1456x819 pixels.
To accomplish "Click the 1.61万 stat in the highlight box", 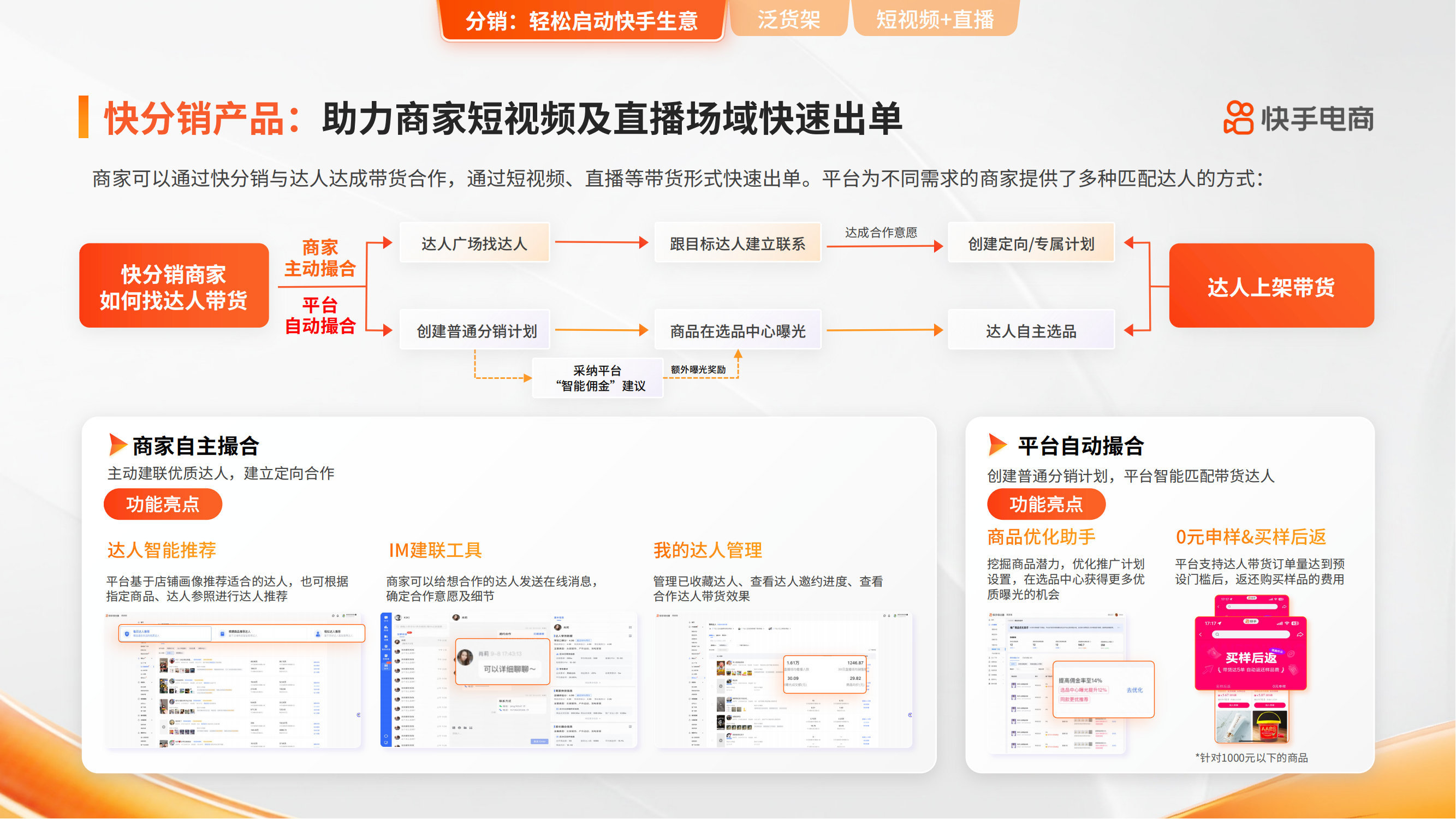I will click(x=793, y=663).
